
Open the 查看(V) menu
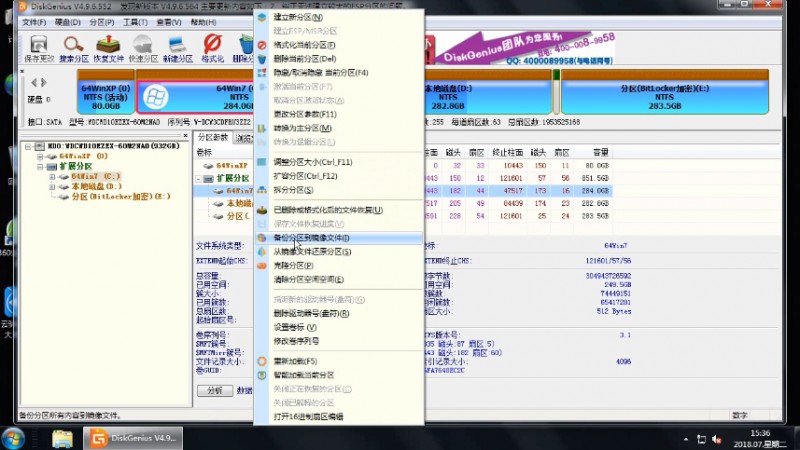[169, 22]
